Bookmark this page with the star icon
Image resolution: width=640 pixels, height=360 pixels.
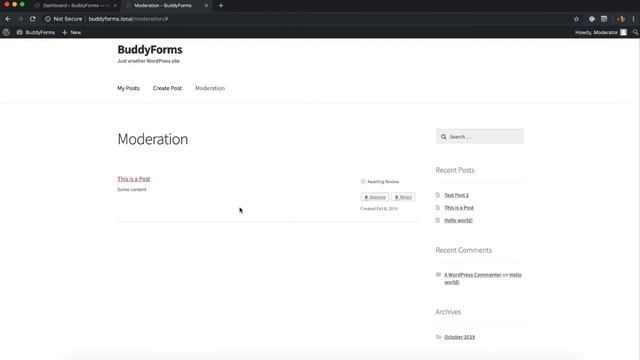pyautogui.click(x=576, y=19)
